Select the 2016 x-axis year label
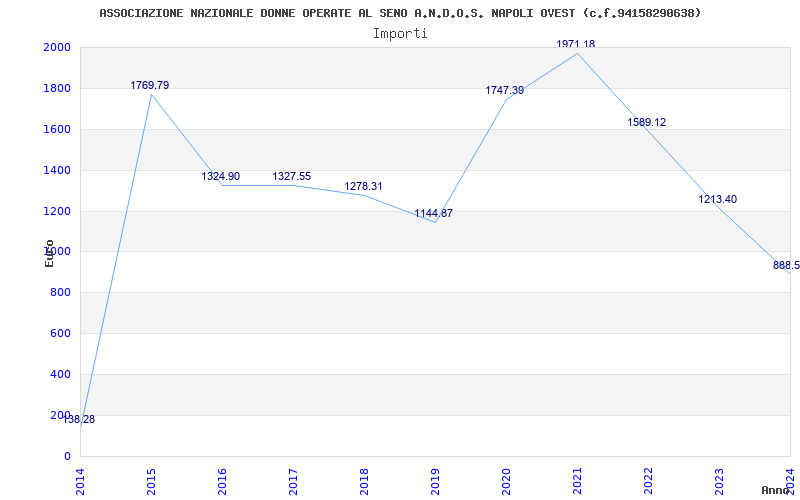 point(222,482)
